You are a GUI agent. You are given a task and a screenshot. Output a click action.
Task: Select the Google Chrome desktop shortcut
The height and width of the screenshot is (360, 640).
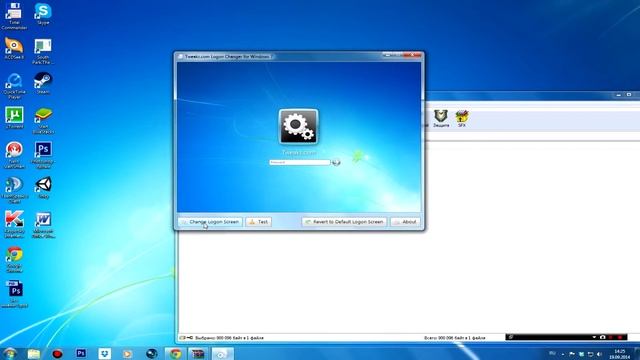[14, 260]
